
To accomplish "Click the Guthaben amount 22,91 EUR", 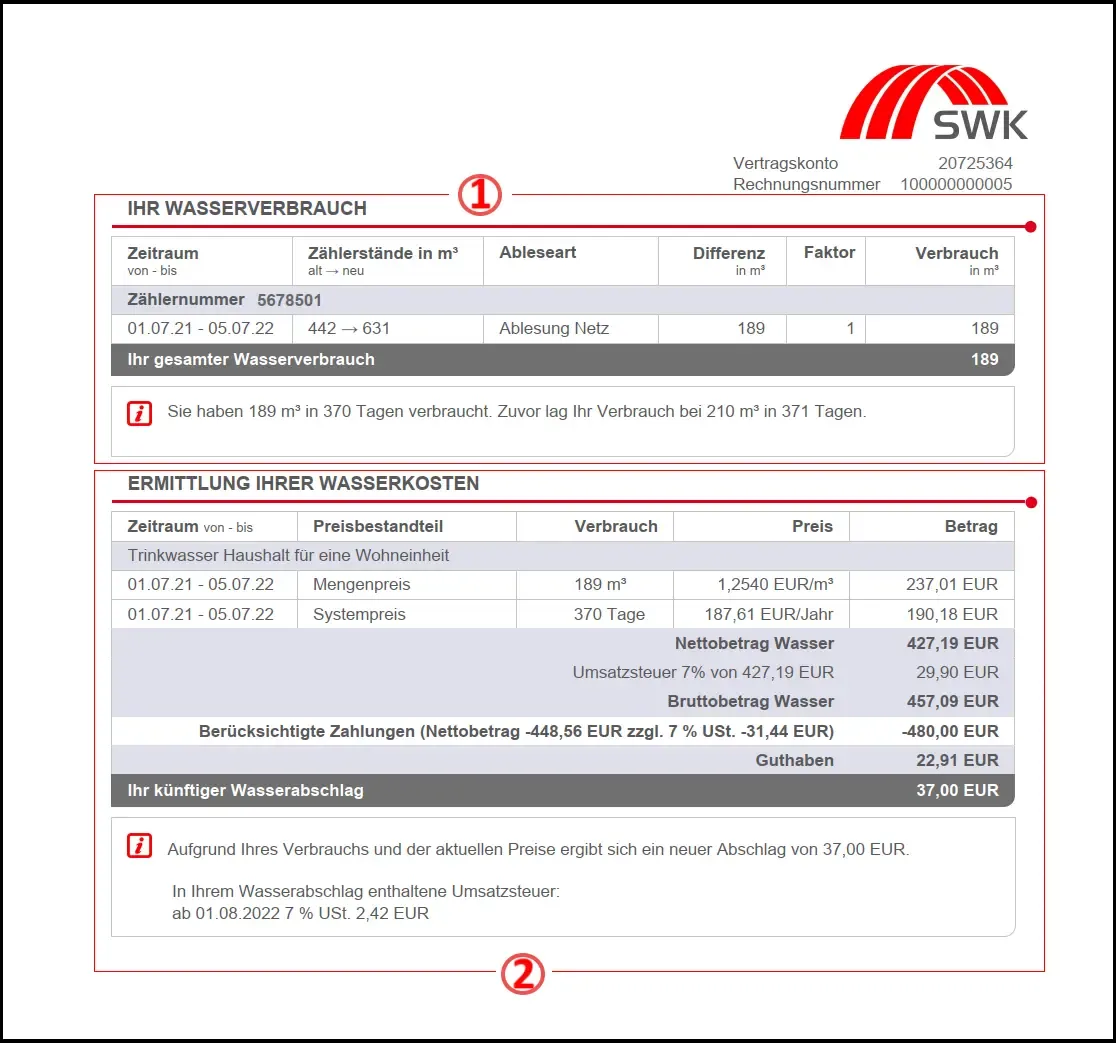I will click(957, 760).
